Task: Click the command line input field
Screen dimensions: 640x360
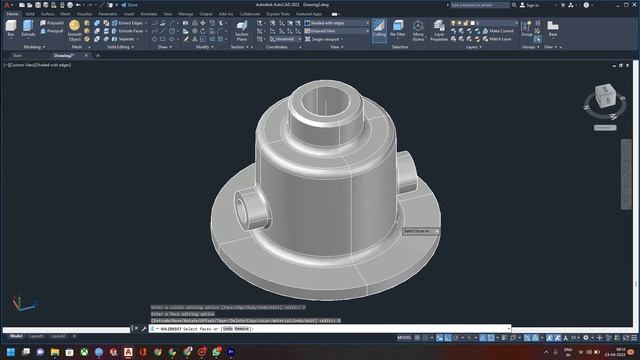Action: click(331, 329)
